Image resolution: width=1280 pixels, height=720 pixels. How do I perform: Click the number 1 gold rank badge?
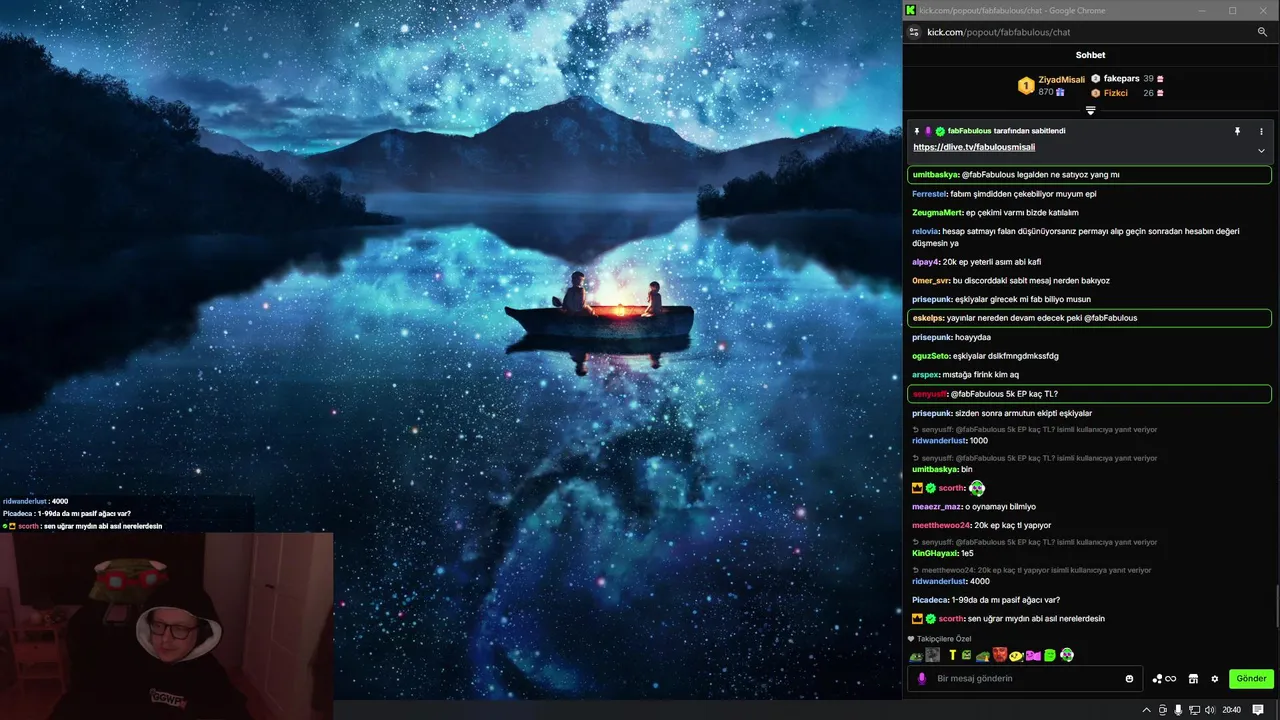tap(1025, 86)
